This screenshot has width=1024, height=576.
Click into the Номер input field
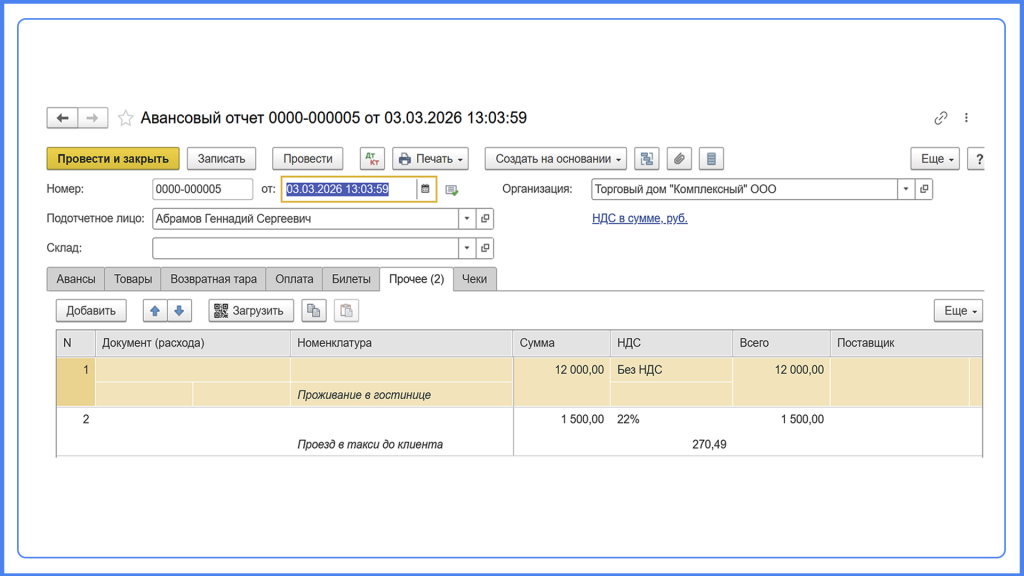(x=202, y=189)
